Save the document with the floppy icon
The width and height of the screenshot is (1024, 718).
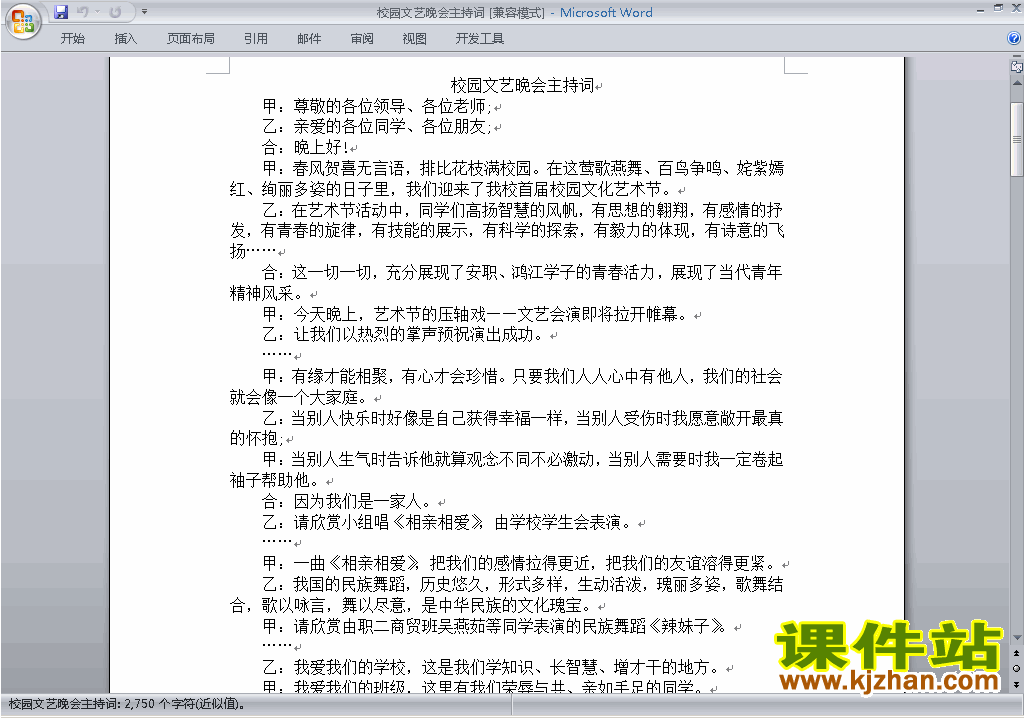click(x=61, y=12)
